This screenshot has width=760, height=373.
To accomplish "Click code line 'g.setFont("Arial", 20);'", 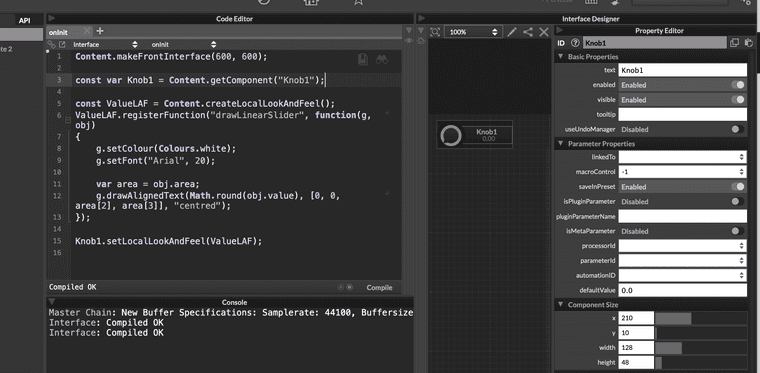I will (x=155, y=160).
